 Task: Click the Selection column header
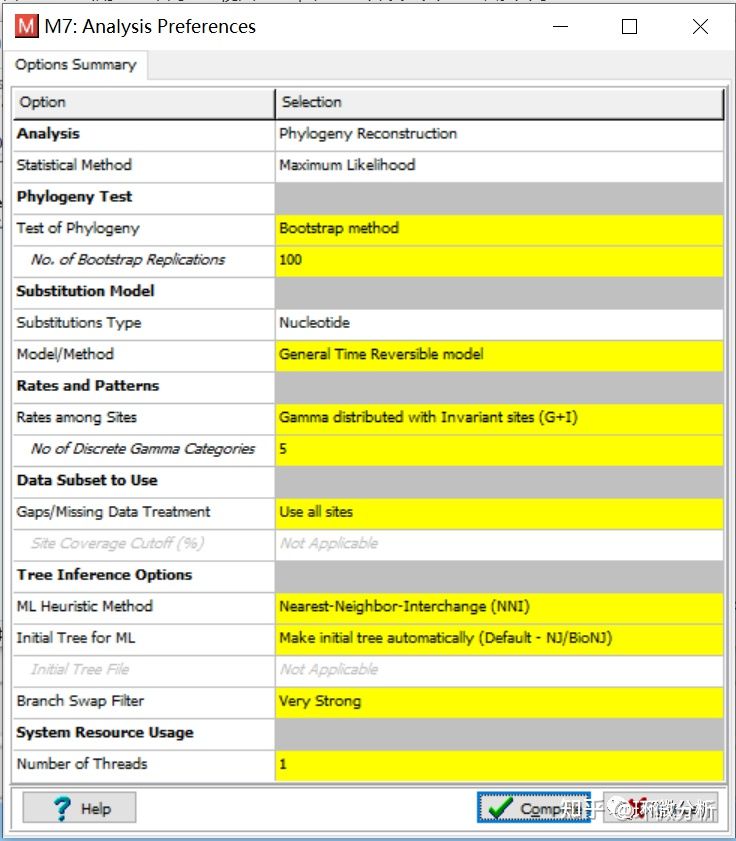(x=499, y=102)
